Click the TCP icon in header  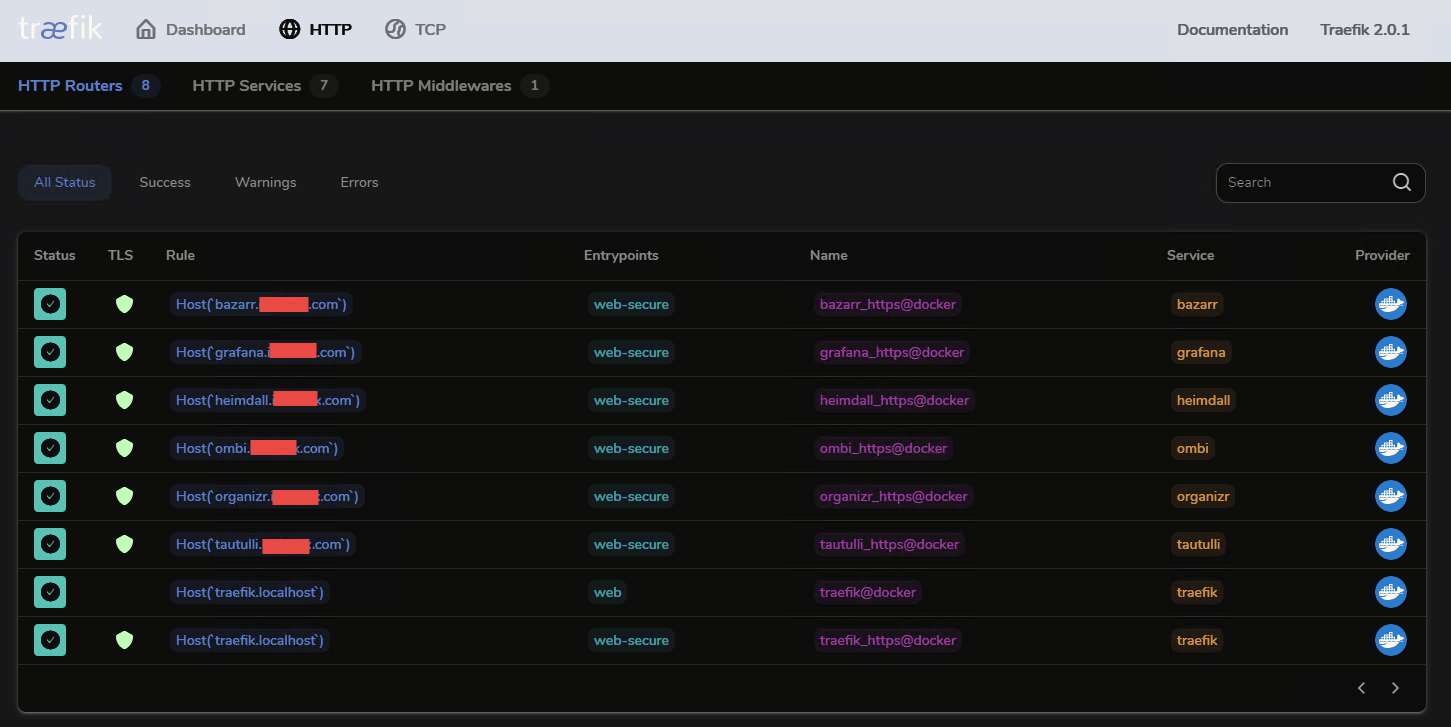(395, 29)
